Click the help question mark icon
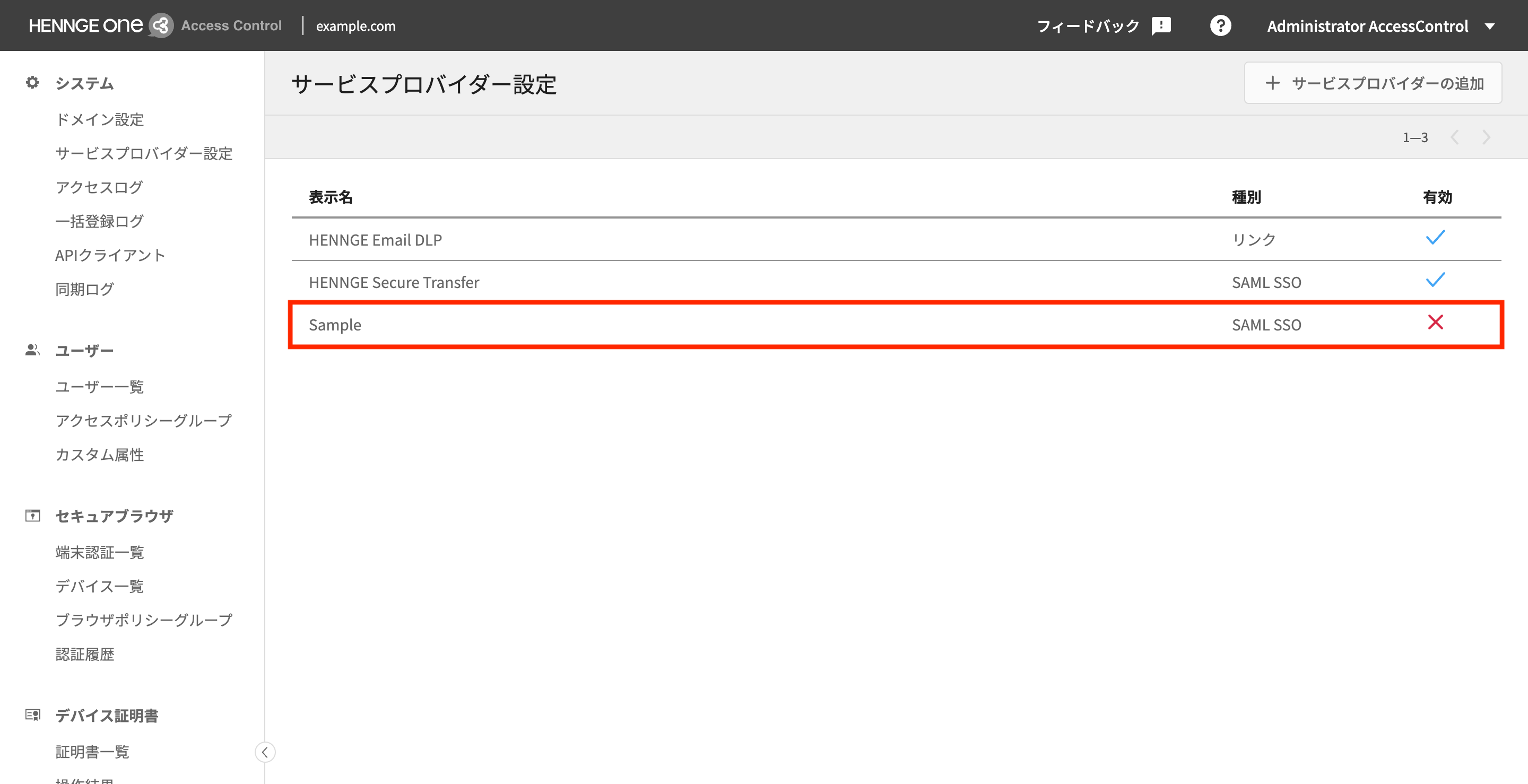1528x784 pixels. tap(1220, 25)
